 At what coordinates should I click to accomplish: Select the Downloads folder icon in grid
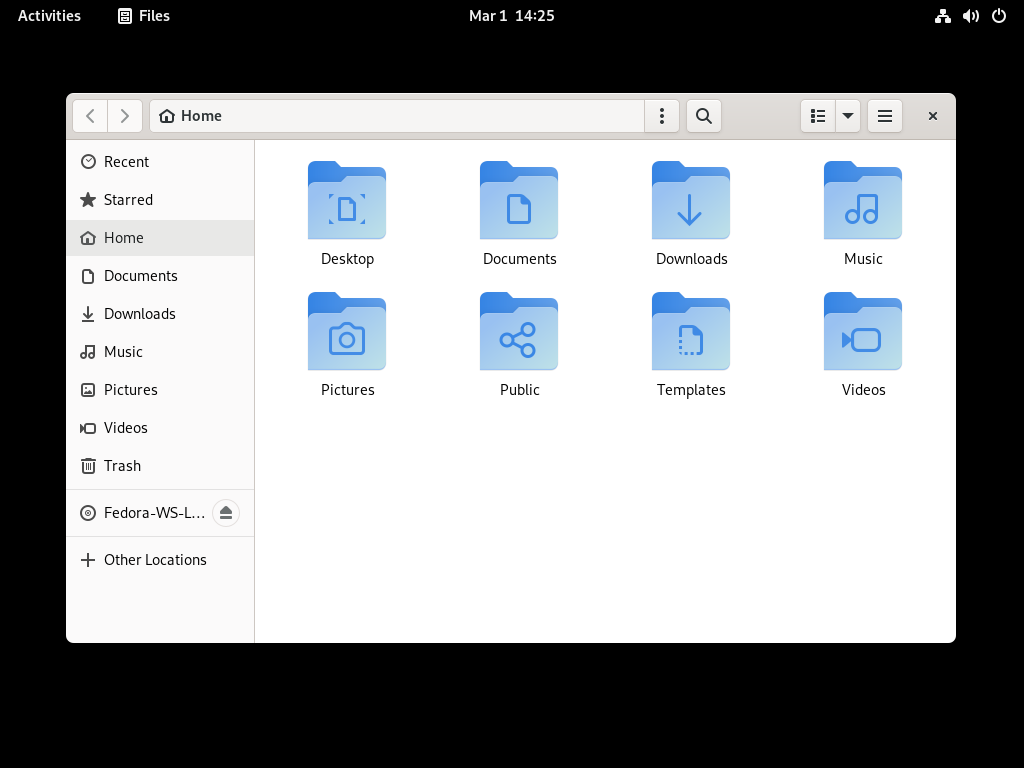click(x=691, y=200)
